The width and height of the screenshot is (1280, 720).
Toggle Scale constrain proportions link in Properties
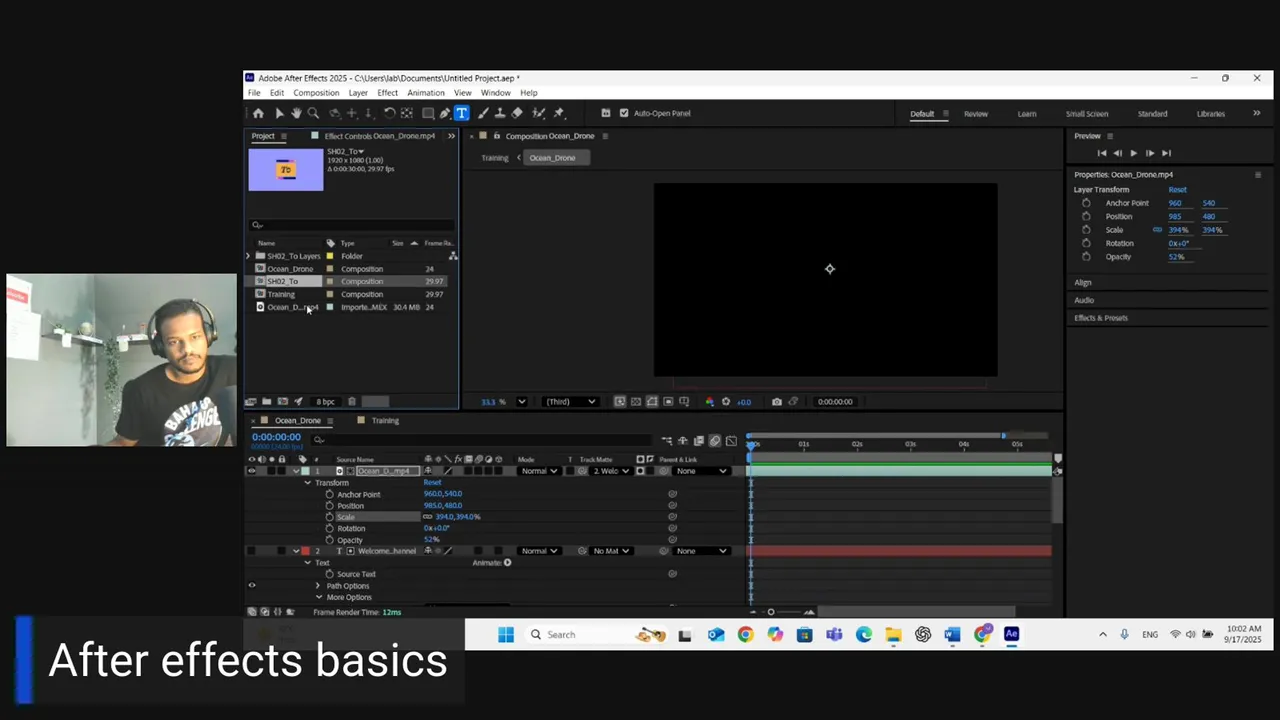tap(1157, 230)
